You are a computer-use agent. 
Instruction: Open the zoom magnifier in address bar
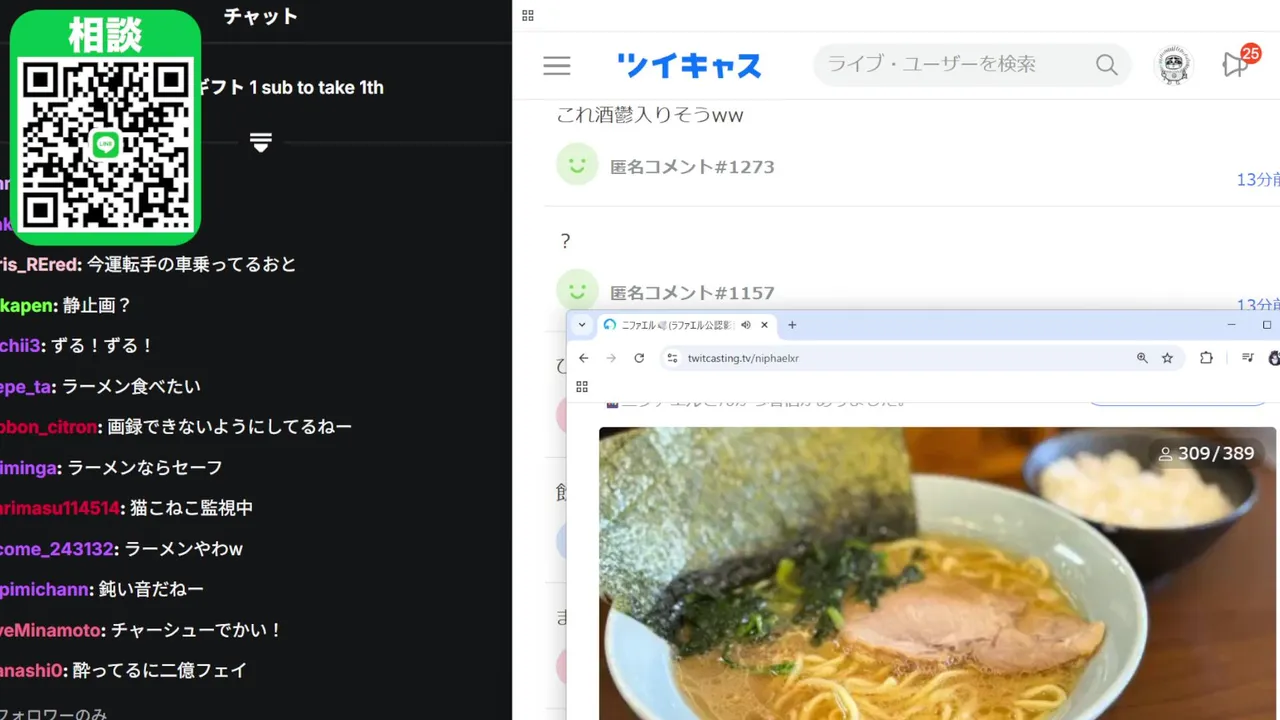[1142, 358]
